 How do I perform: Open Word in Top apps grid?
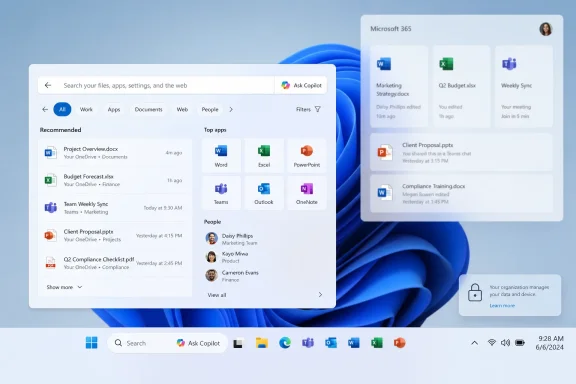[221, 156]
